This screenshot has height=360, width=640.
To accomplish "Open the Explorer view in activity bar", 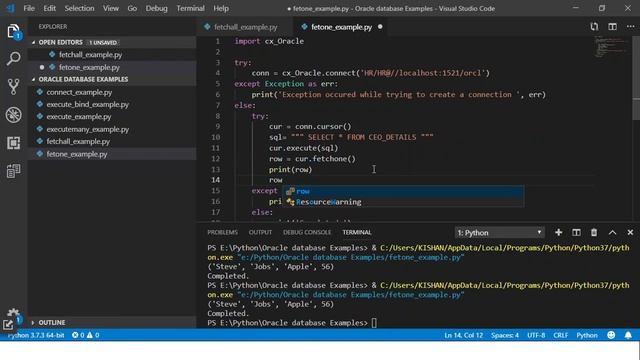I will (x=13, y=31).
